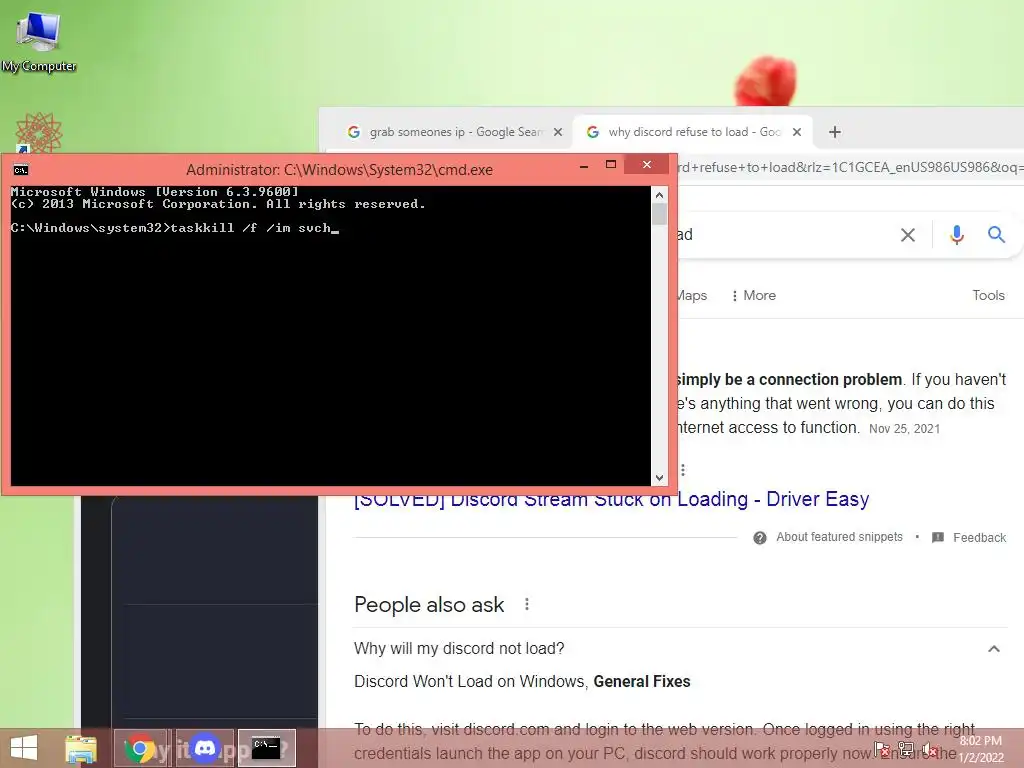This screenshot has height=768, width=1024.
Task: Click the blue Google search magnifier
Action: point(996,234)
